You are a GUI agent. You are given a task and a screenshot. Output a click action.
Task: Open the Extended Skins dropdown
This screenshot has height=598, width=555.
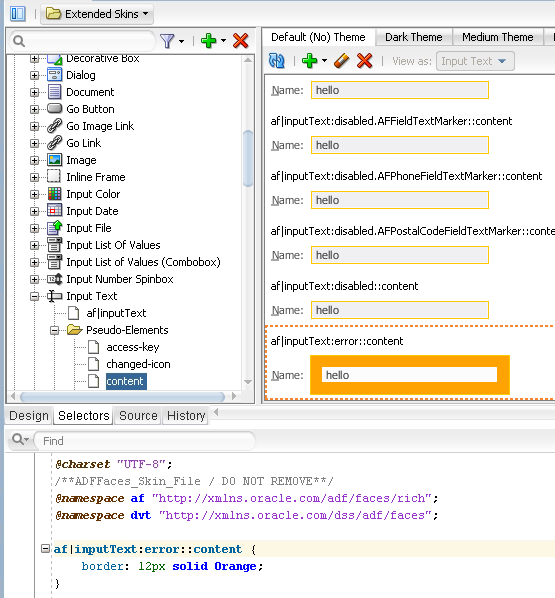click(x=97, y=14)
